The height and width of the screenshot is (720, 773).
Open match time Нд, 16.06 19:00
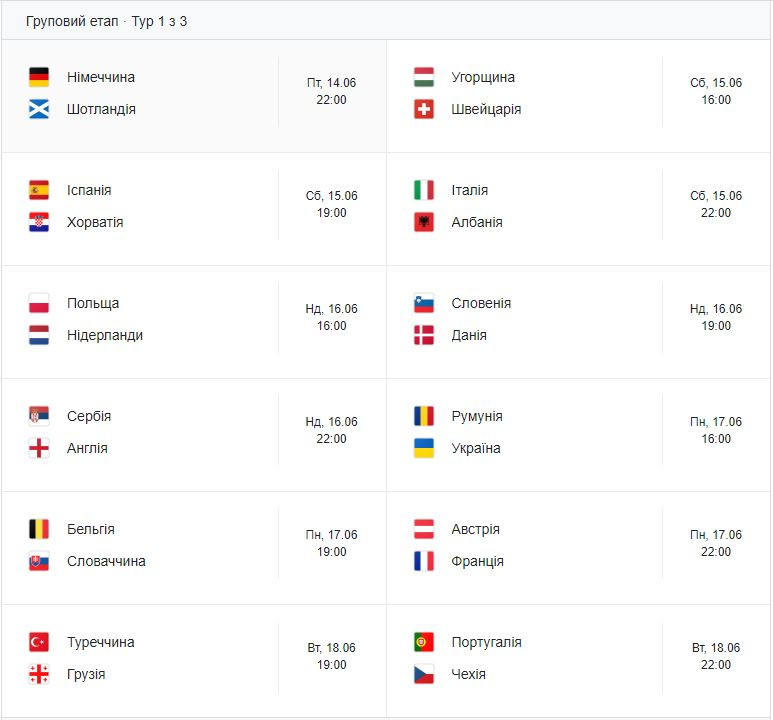click(x=716, y=317)
